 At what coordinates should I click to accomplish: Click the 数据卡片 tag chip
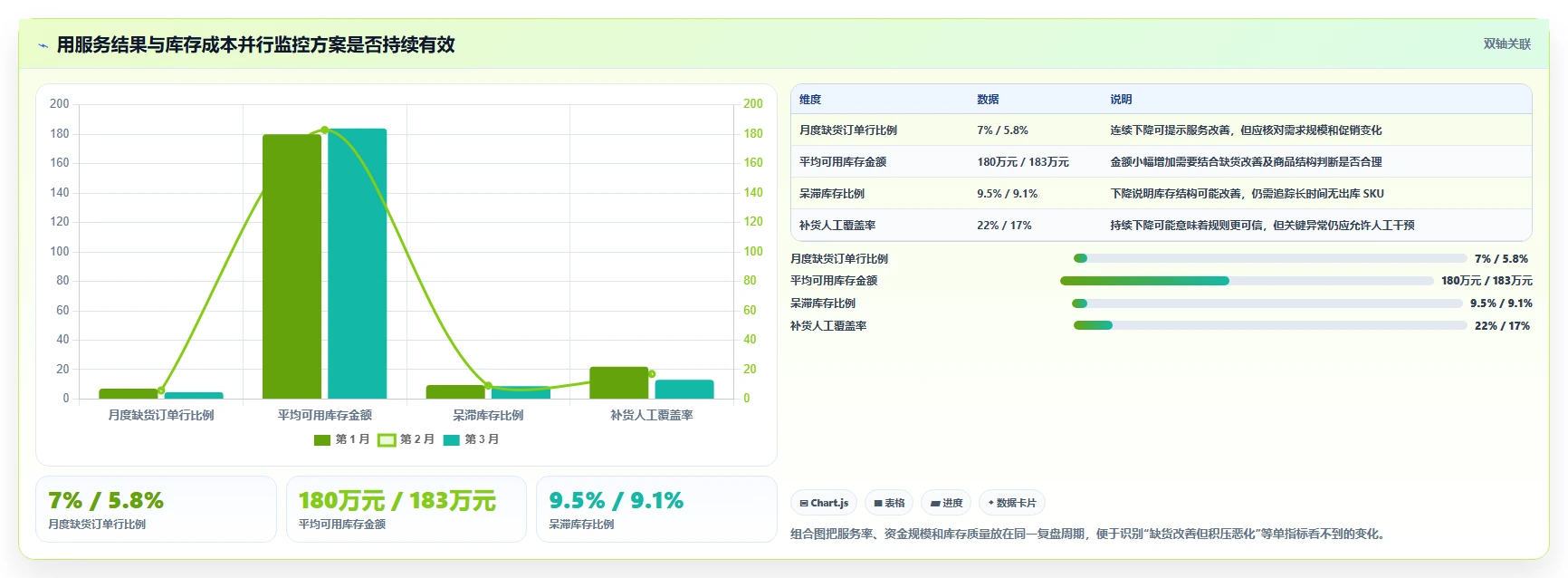click(1012, 503)
